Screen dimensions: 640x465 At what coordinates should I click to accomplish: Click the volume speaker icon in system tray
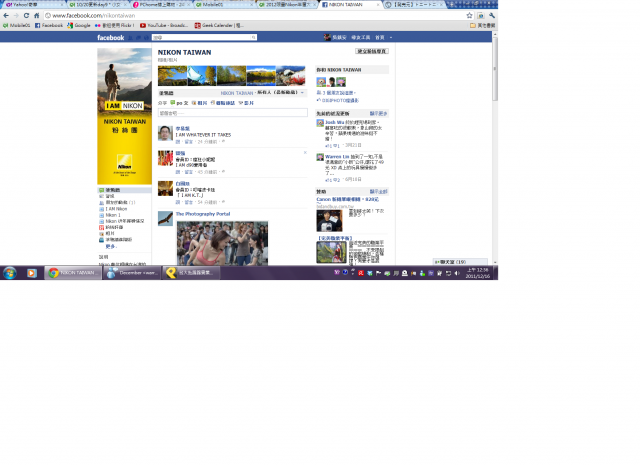tap(457, 273)
